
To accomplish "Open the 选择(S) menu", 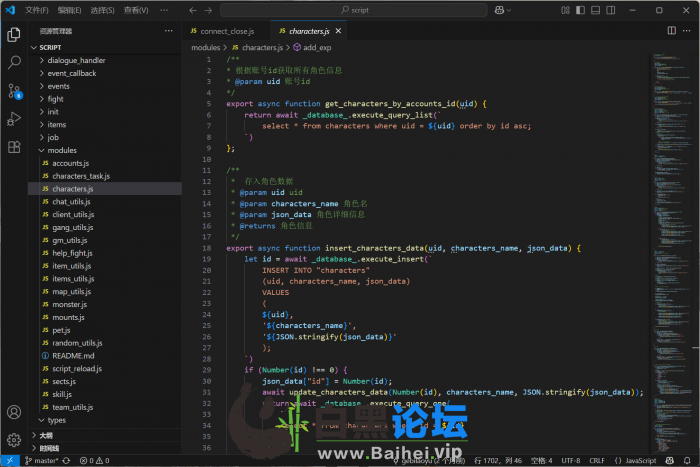I will click(103, 10).
